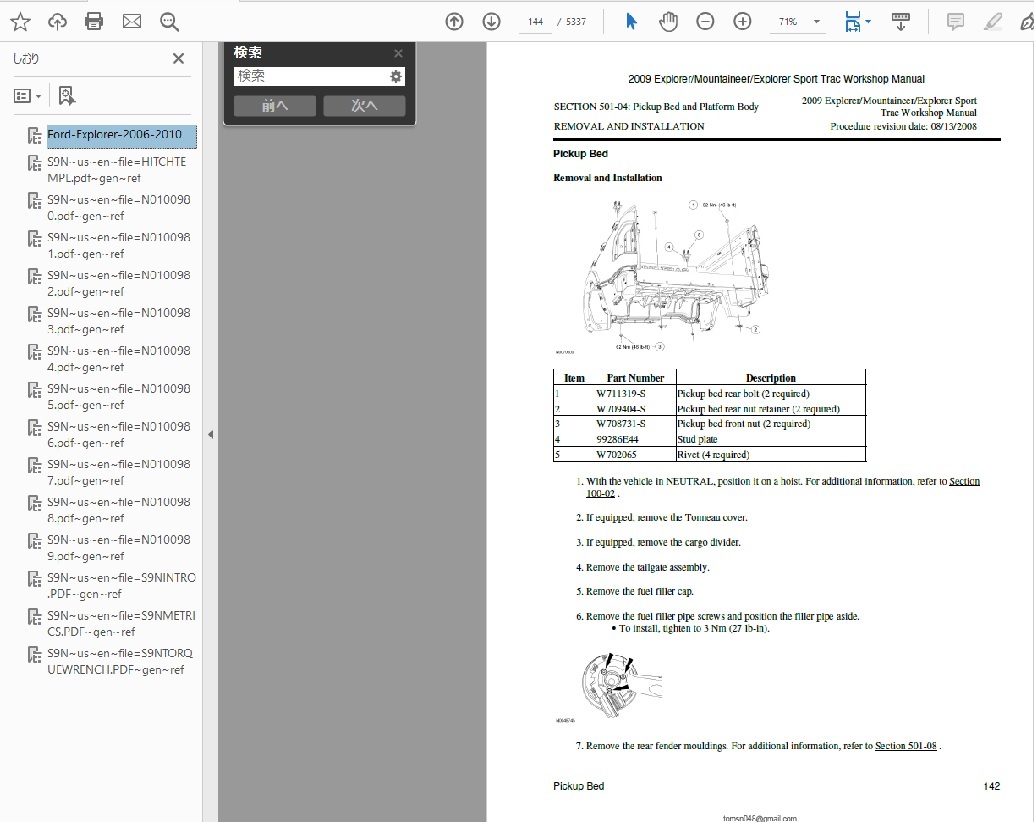Open bookmark file=S9NTORQUEWRENCH.PDF
Screen dimensions: 1034x822
[x=120, y=661]
